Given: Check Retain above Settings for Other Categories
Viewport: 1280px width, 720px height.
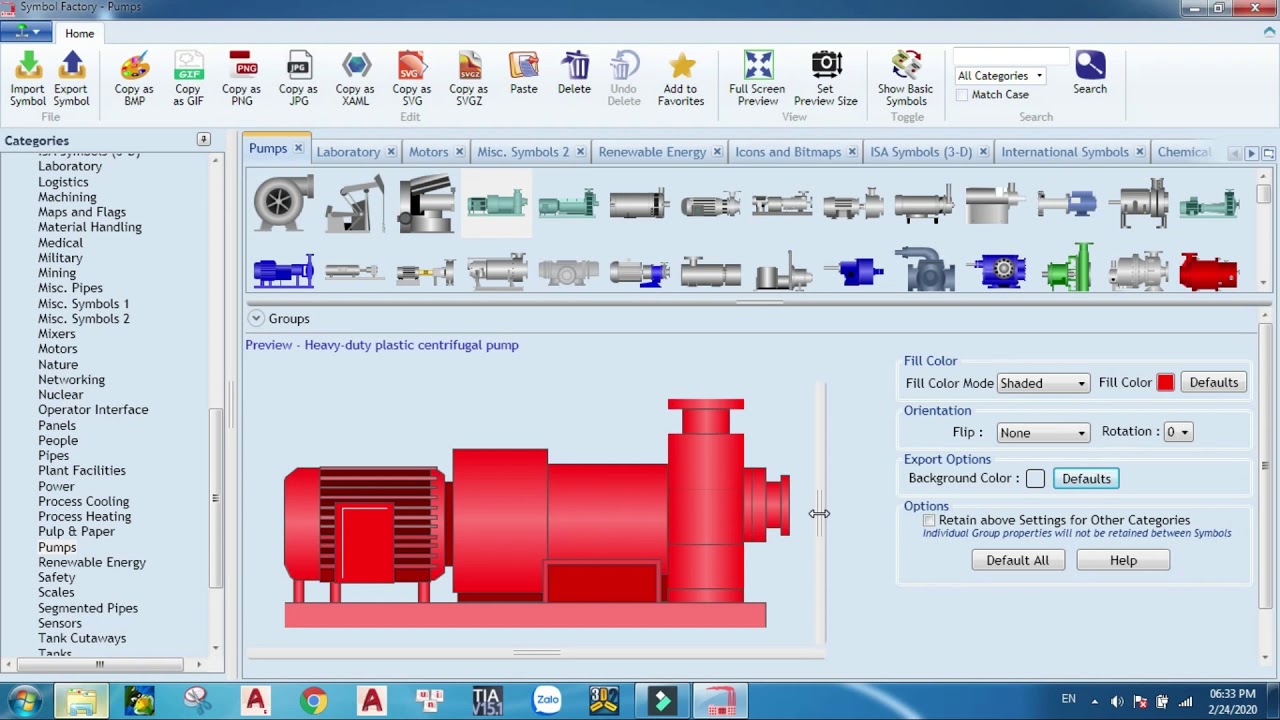Looking at the screenshot, I should click(x=929, y=520).
